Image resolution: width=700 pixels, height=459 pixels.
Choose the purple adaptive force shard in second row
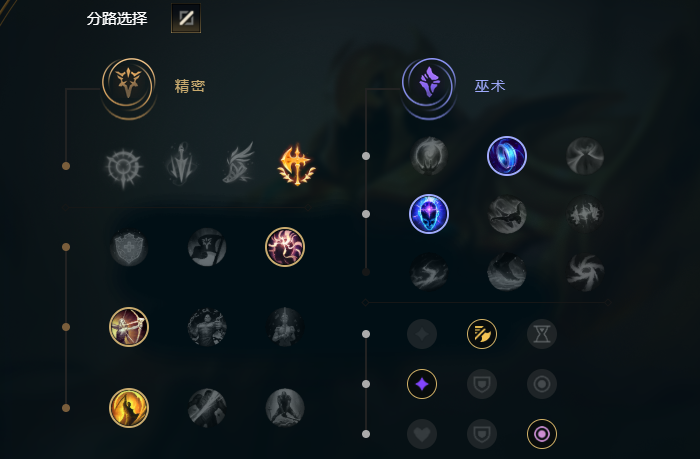pos(422,384)
